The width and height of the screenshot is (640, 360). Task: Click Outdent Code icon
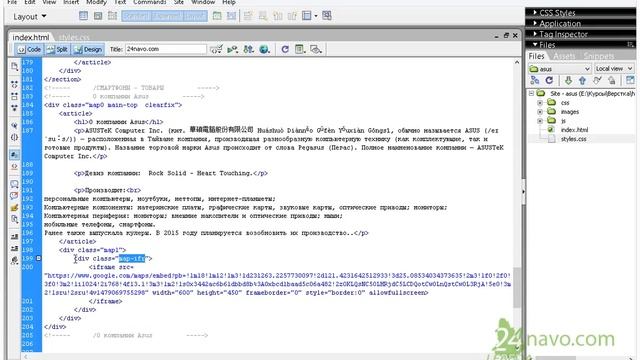[14, 248]
